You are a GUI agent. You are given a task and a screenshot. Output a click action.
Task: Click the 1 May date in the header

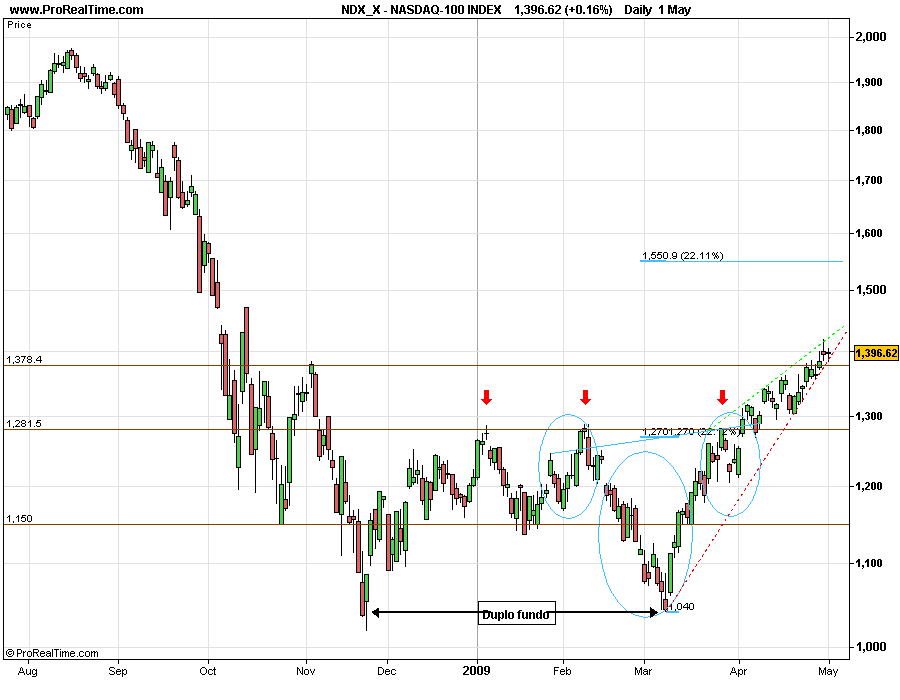pyautogui.click(x=675, y=10)
